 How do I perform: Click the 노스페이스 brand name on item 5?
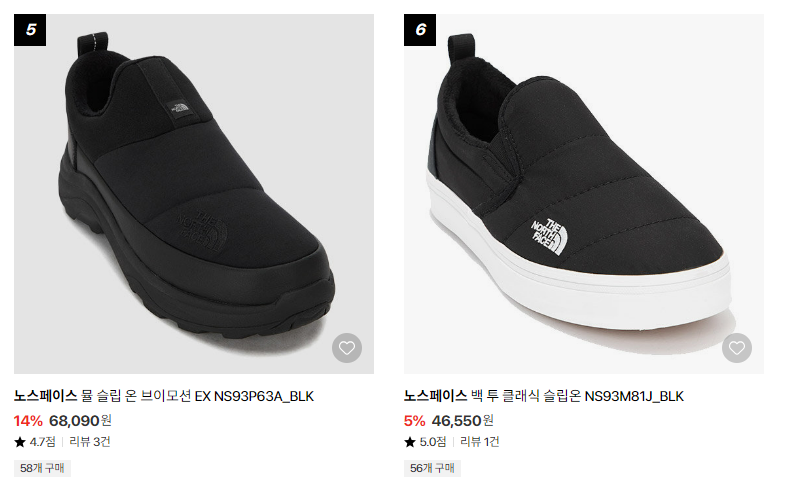(45, 396)
